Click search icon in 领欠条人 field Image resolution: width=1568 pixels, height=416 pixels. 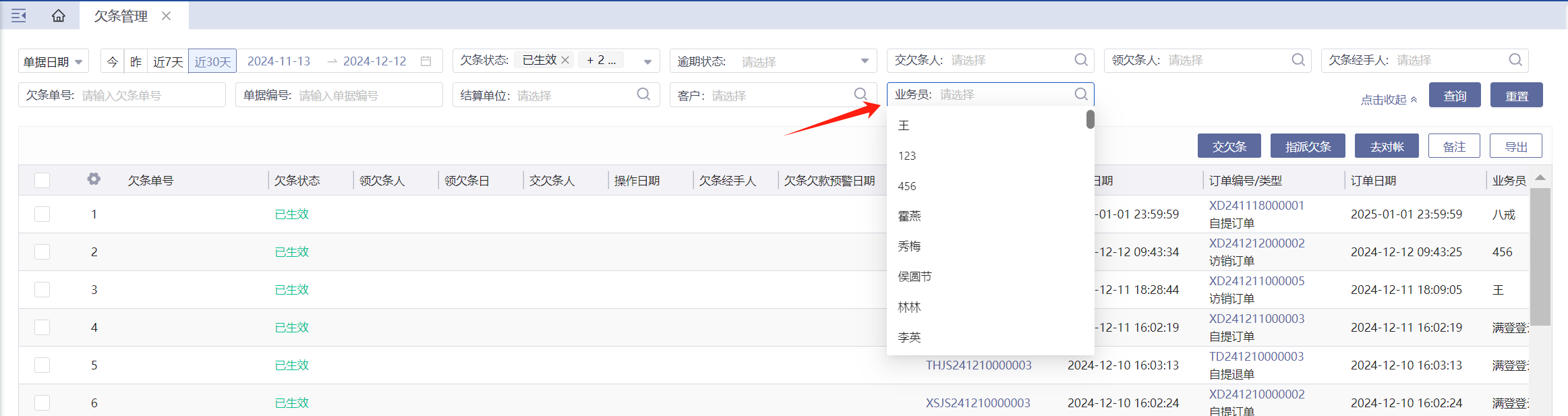(x=1298, y=60)
